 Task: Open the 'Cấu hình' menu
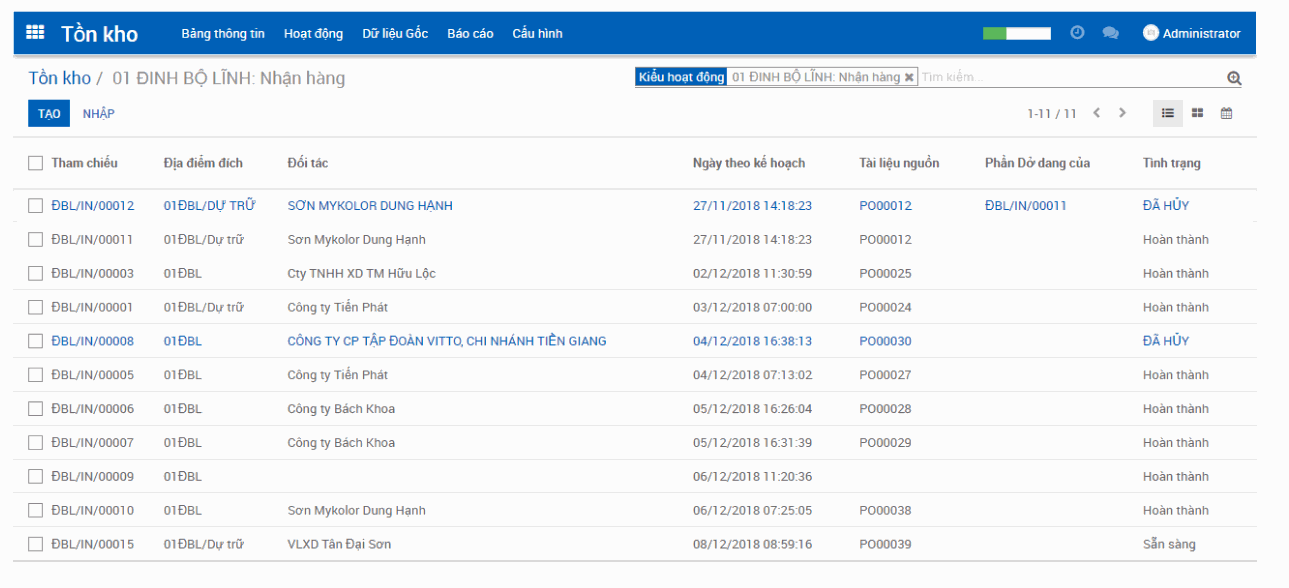(x=539, y=33)
